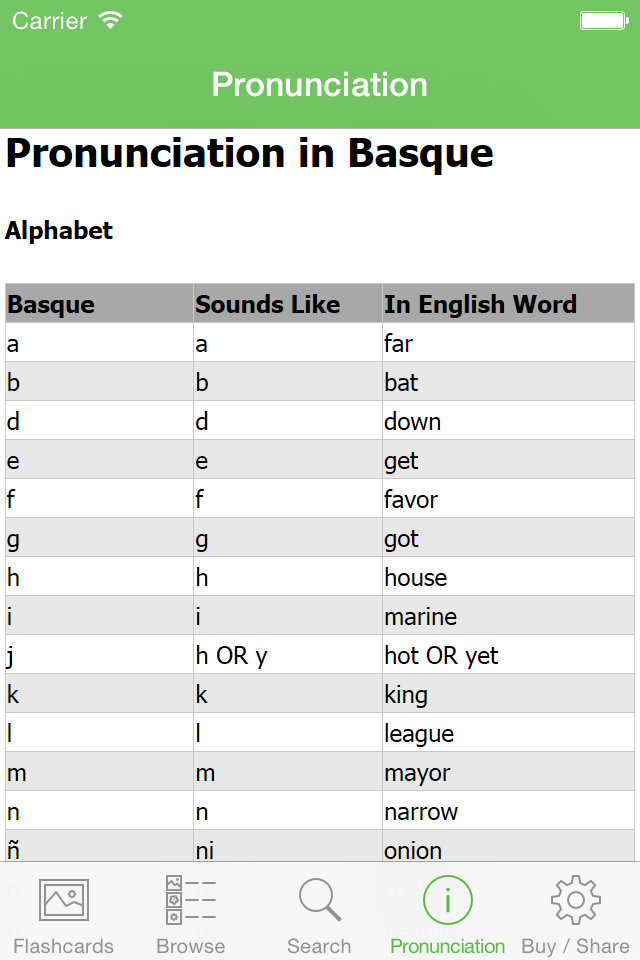The image size is (640, 960).
Task: Click the Pronunciation tab label
Action: pyautogui.click(x=447, y=945)
